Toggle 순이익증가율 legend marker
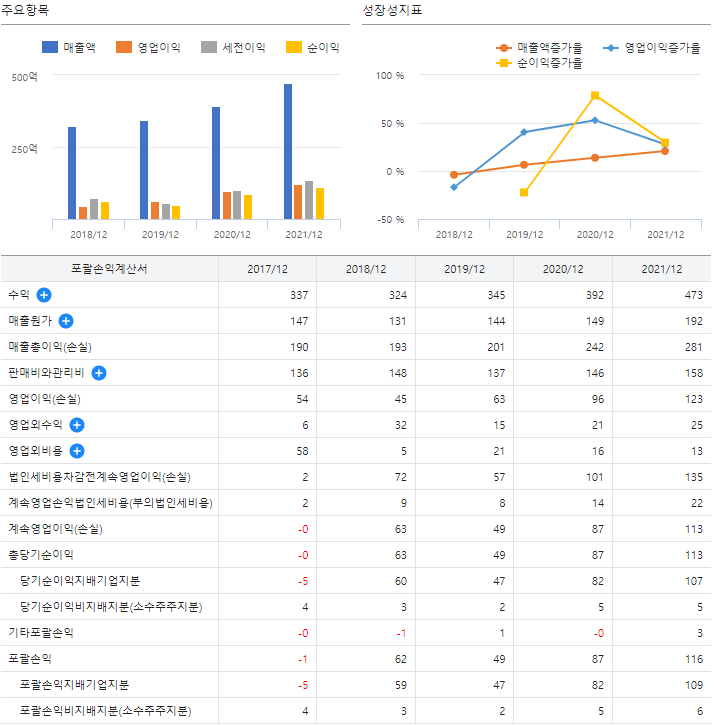 pyautogui.click(x=504, y=63)
